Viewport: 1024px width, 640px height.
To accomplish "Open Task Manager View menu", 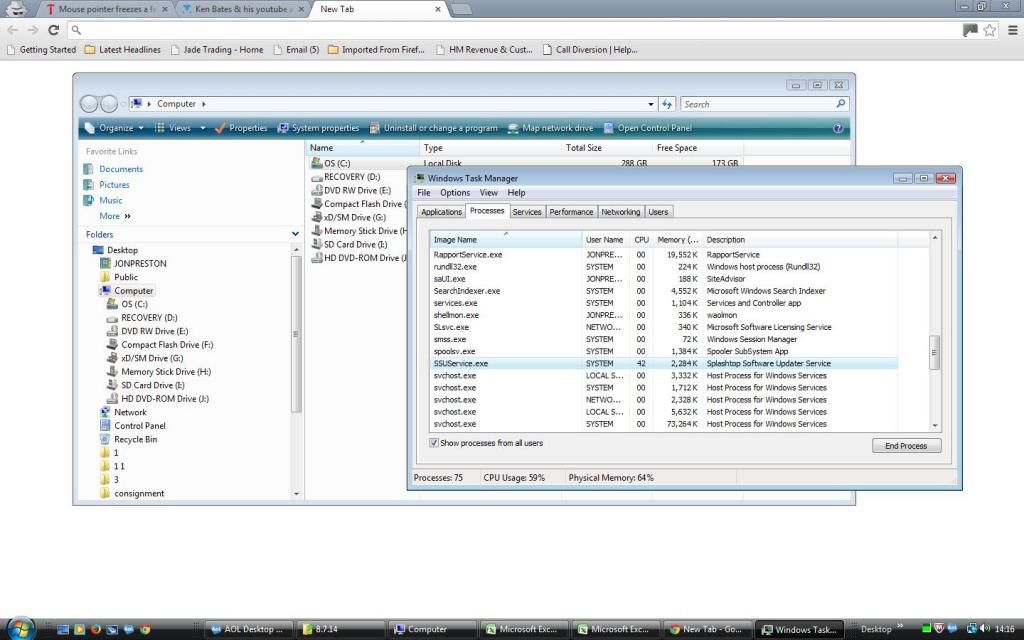I will tap(488, 193).
